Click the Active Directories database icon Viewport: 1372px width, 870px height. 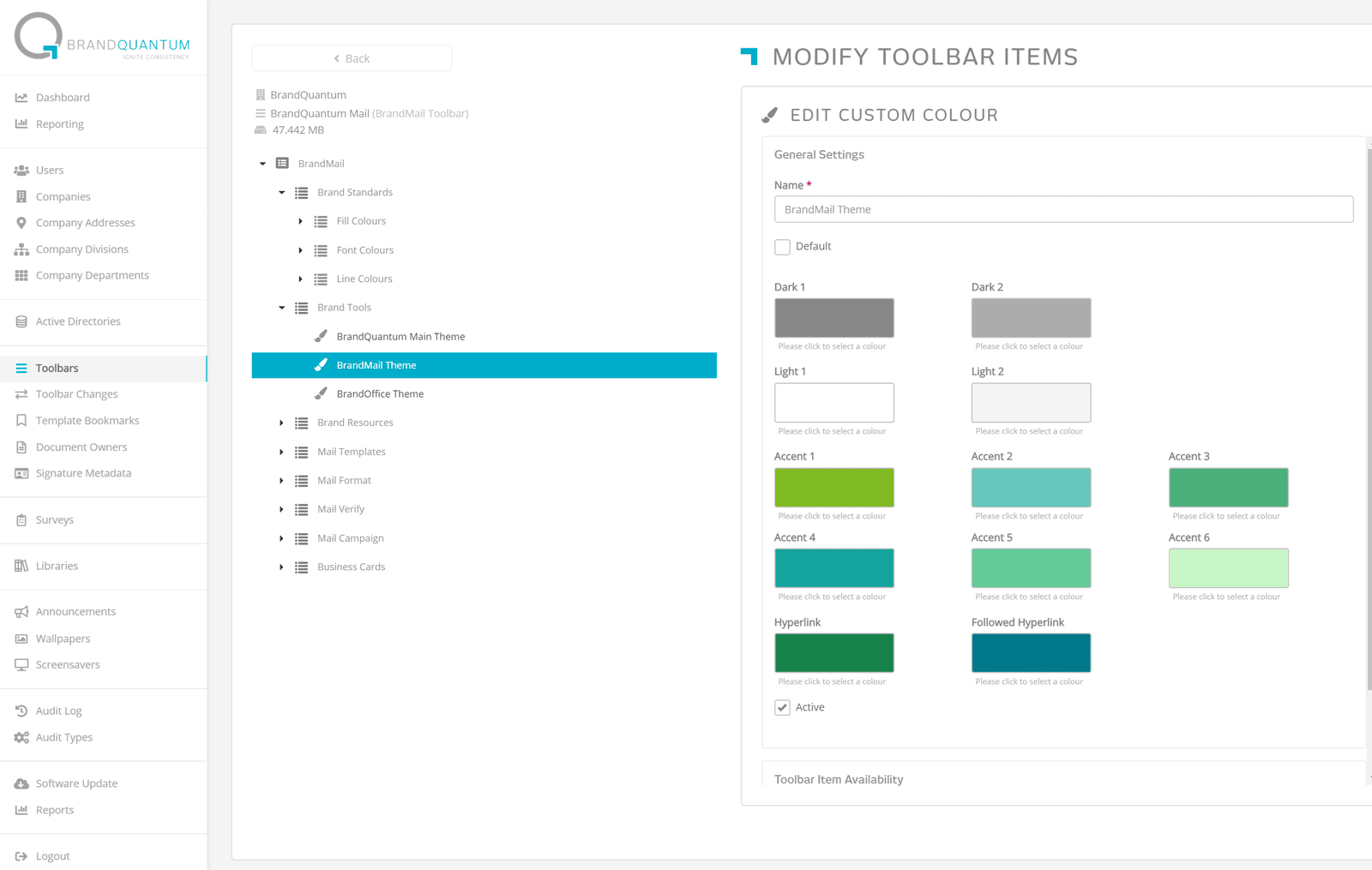coord(21,321)
